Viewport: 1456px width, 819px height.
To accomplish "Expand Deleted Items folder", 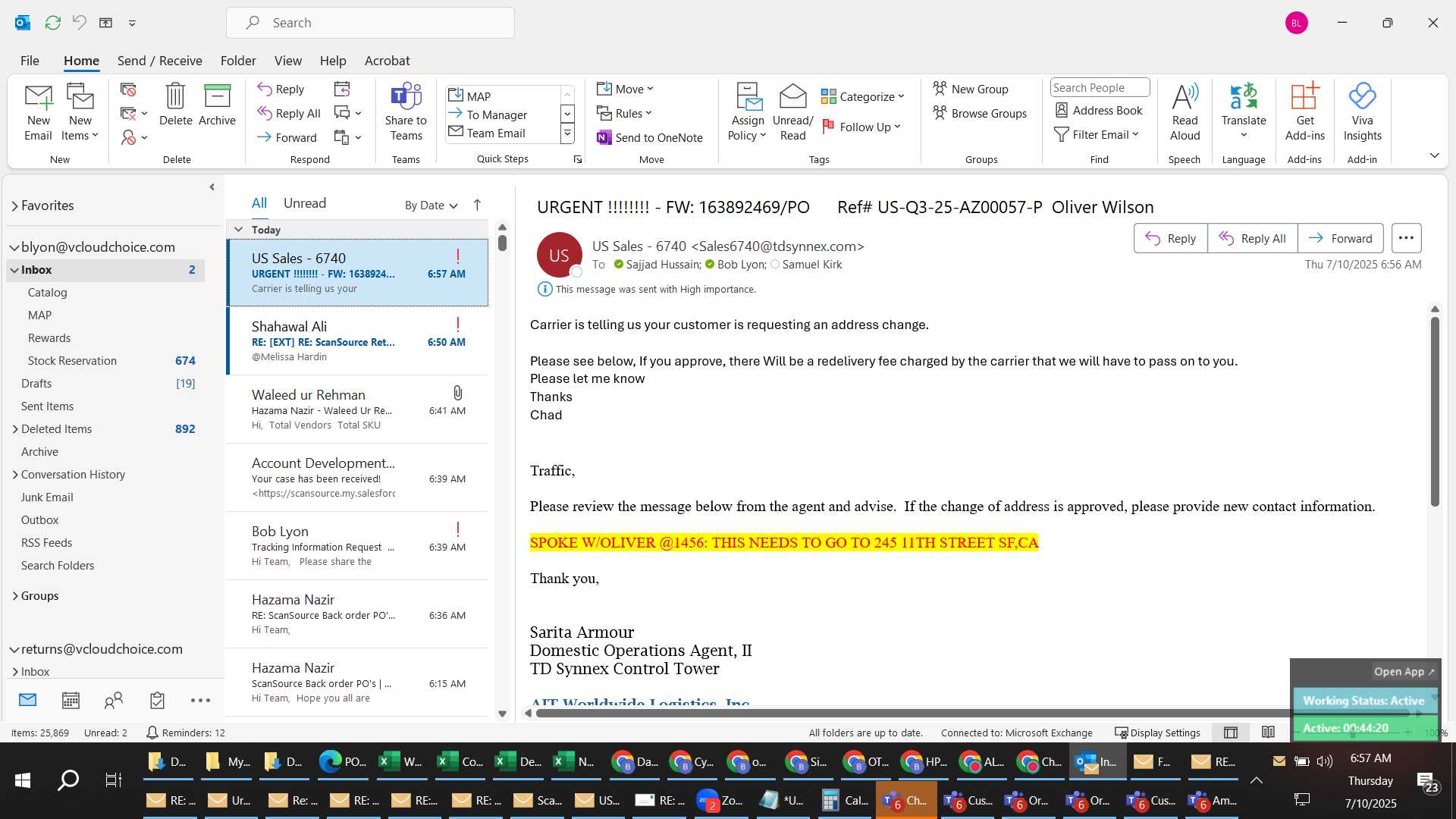I will click(x=14, y=429).
